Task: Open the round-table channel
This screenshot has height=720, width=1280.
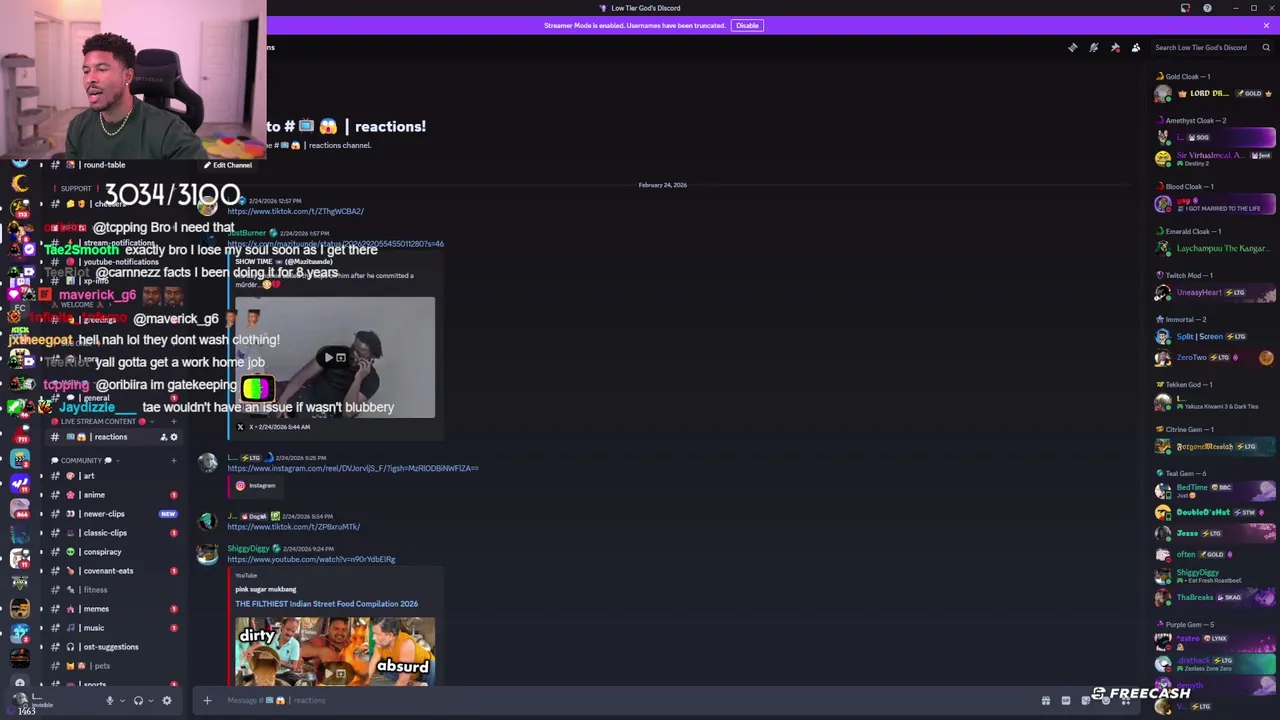Action: pos(115,165)
